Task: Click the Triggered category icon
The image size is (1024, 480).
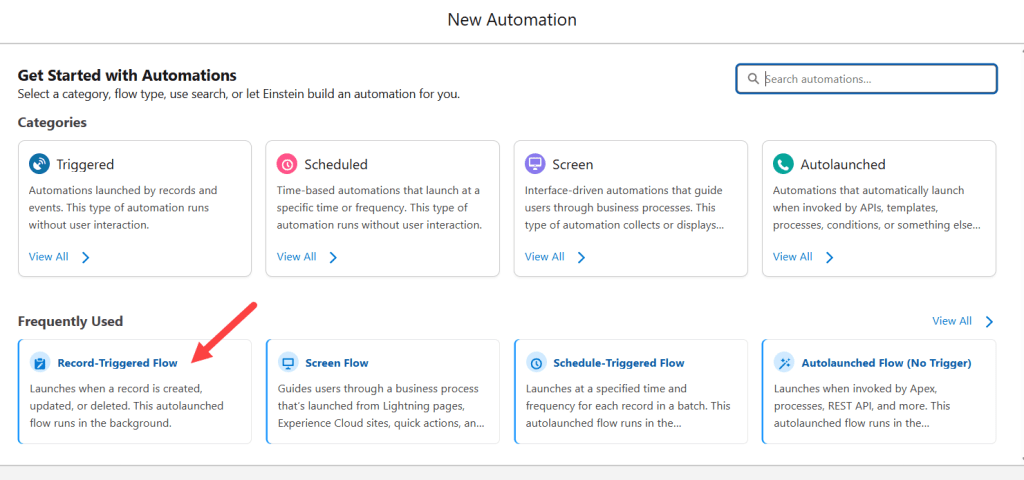Action: (x=40, y=164)
